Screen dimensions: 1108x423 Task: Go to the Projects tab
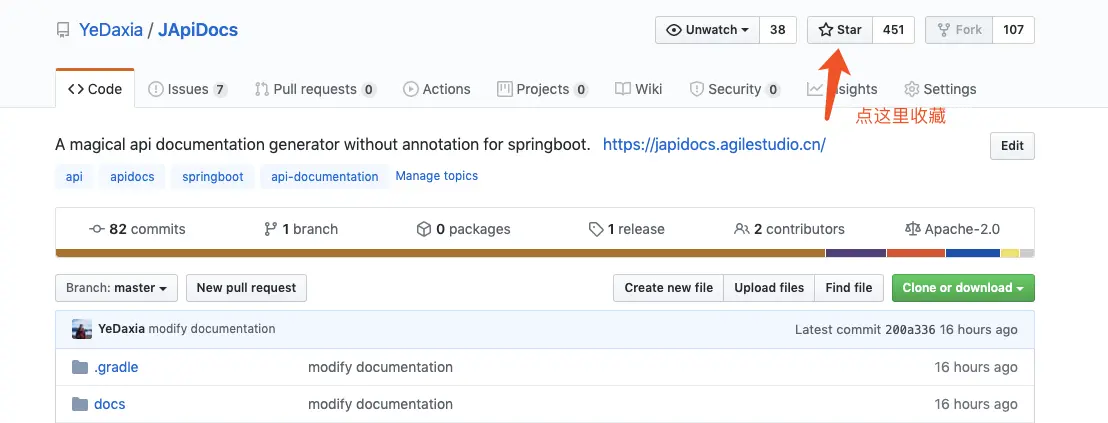click(542, 89)
